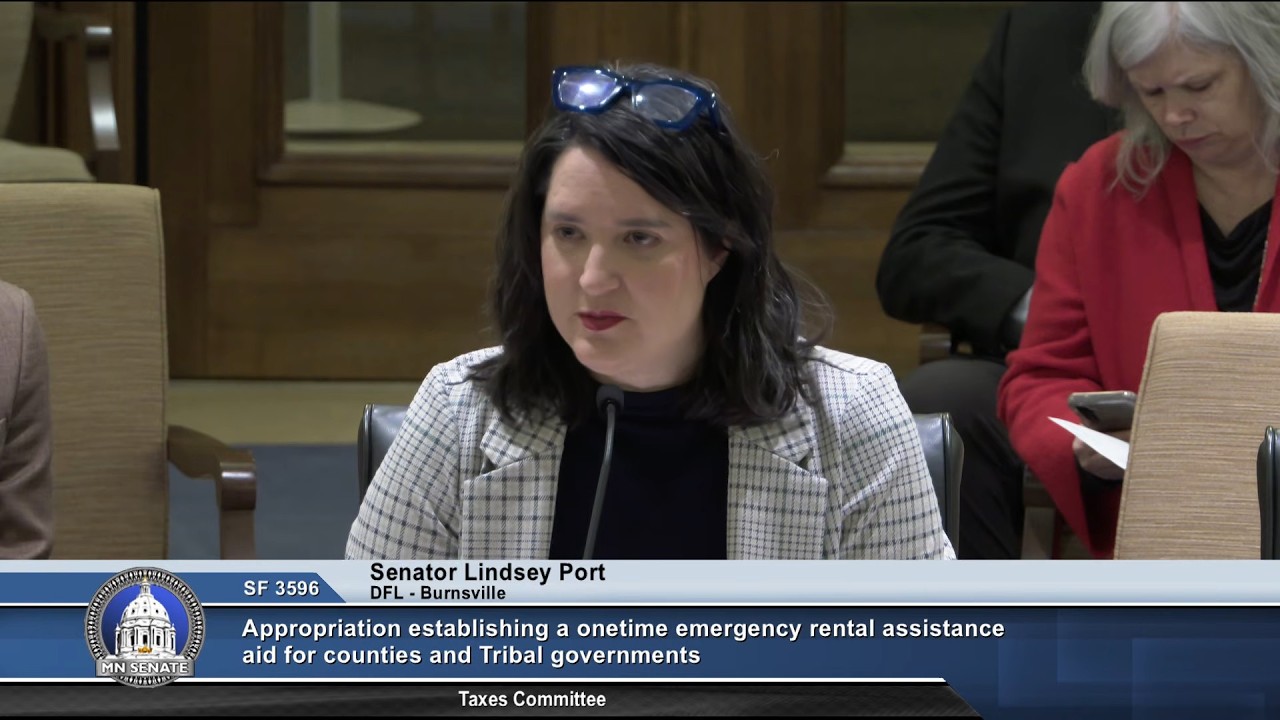Click the DFL - Burnsville caption line
This screenshot has height=720, width=1280.
[x=437, y=593]
